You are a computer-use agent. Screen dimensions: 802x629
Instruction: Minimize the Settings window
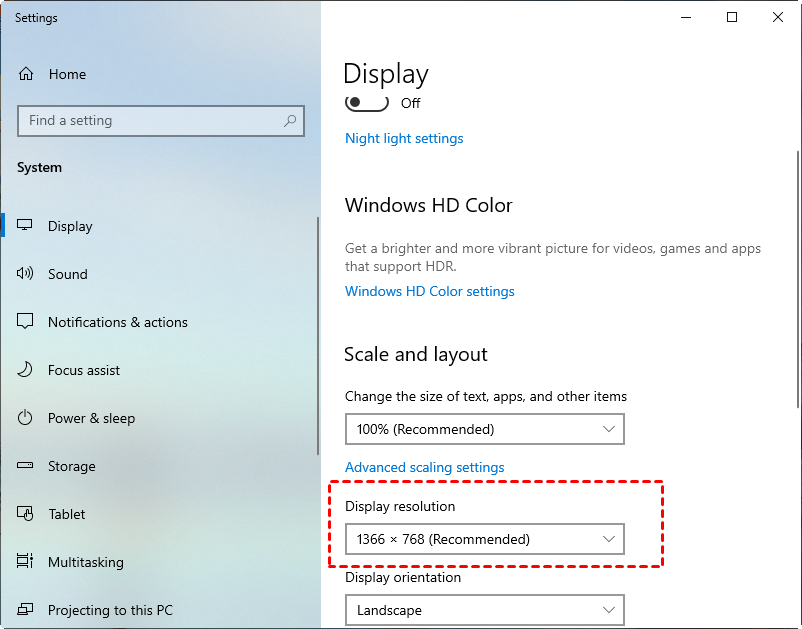point(686,17)
